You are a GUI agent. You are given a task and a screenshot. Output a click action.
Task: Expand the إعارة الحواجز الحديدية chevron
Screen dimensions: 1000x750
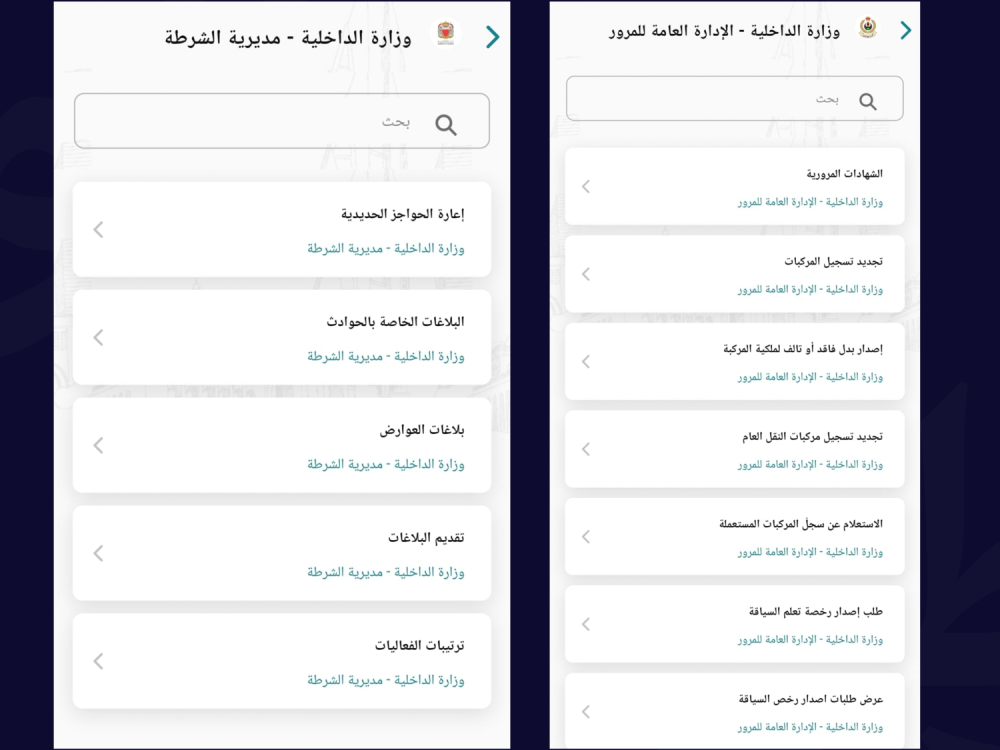coord(98,230)
